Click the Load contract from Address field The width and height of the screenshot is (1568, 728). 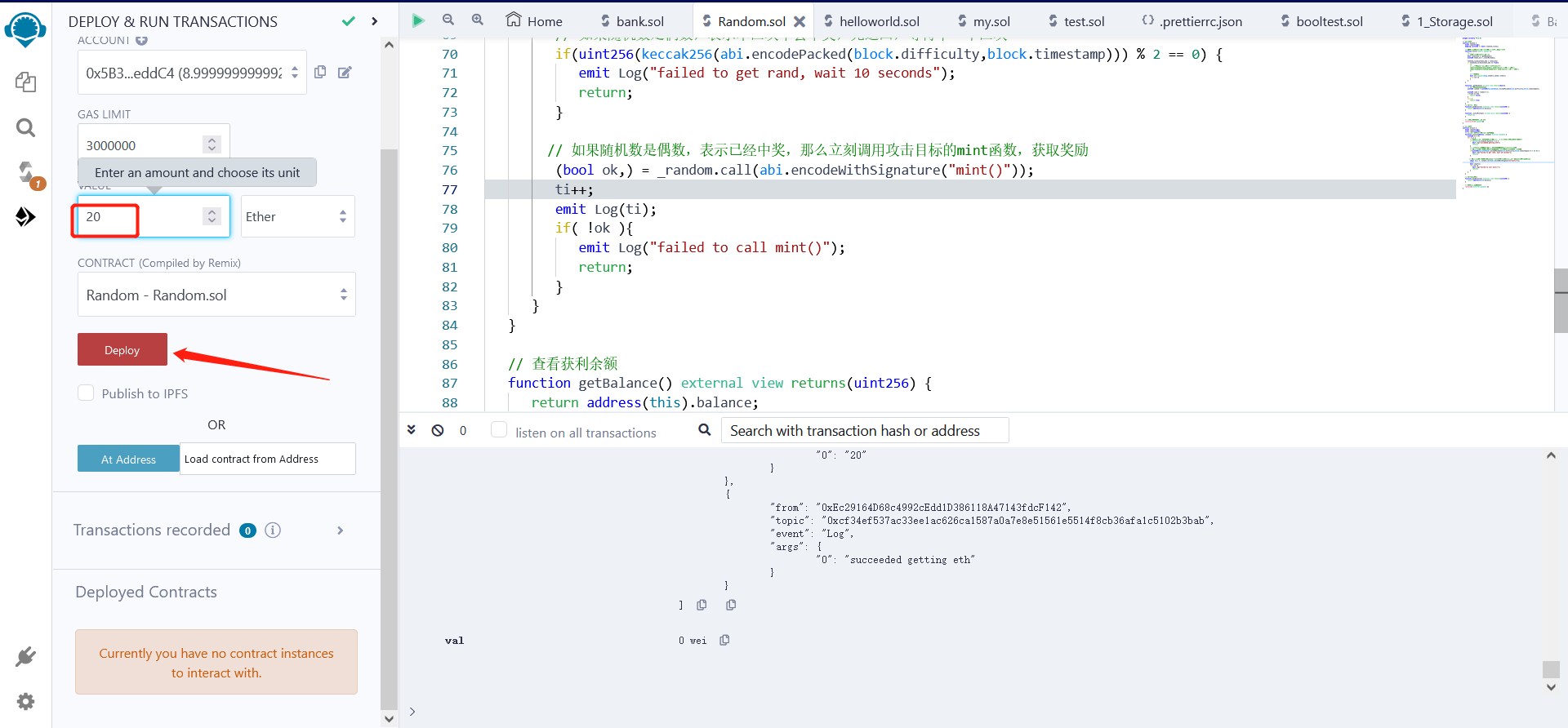click(x=268, y=459)
